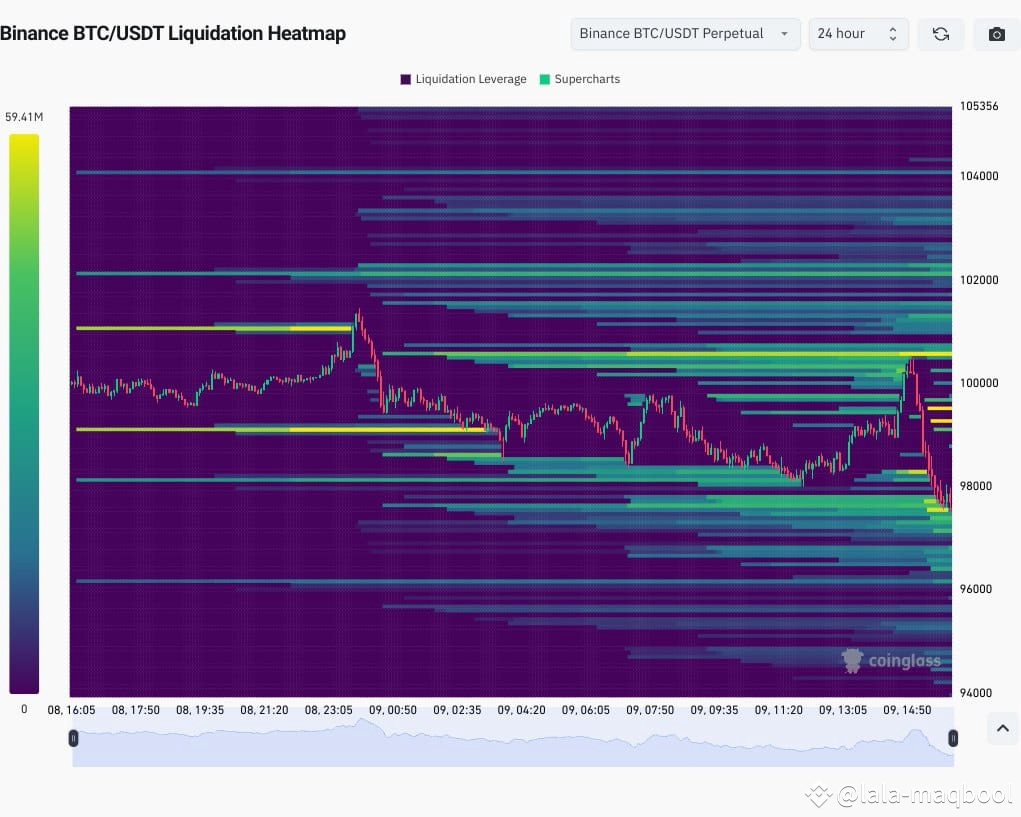Click the Binance BTC/USDT Liquidation Heatmap title
The height and width of the screenshot is (817, 1021).
(174, 33)
